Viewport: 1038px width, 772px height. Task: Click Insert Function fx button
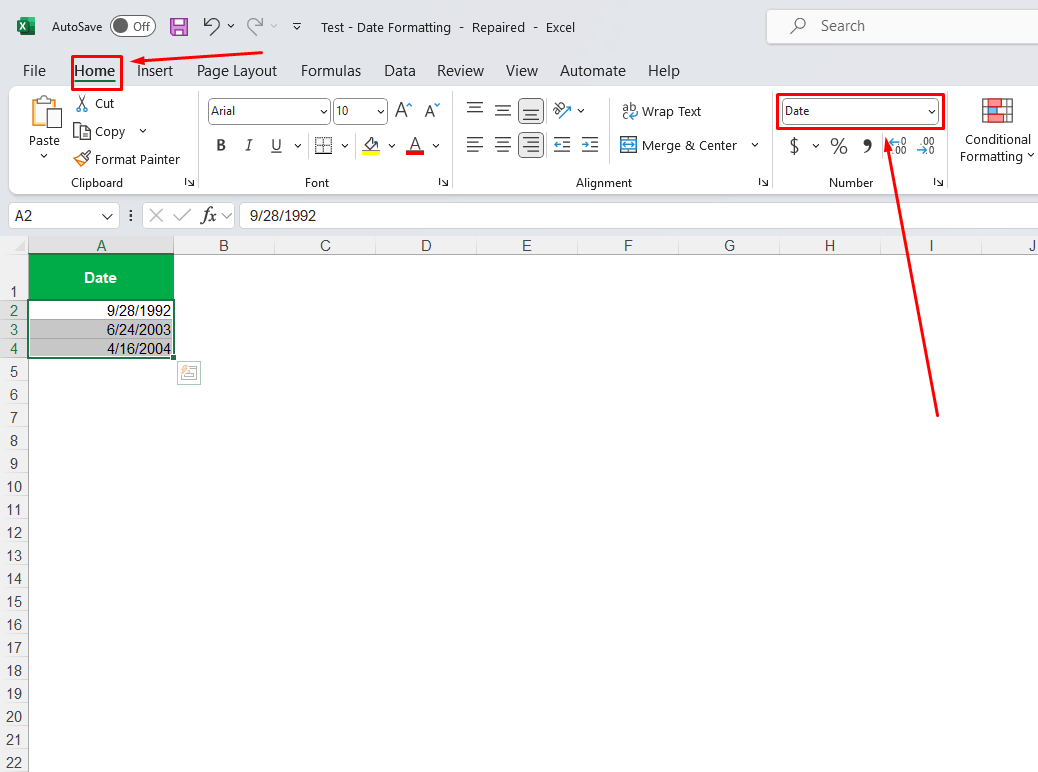click(x=209, y=215)
